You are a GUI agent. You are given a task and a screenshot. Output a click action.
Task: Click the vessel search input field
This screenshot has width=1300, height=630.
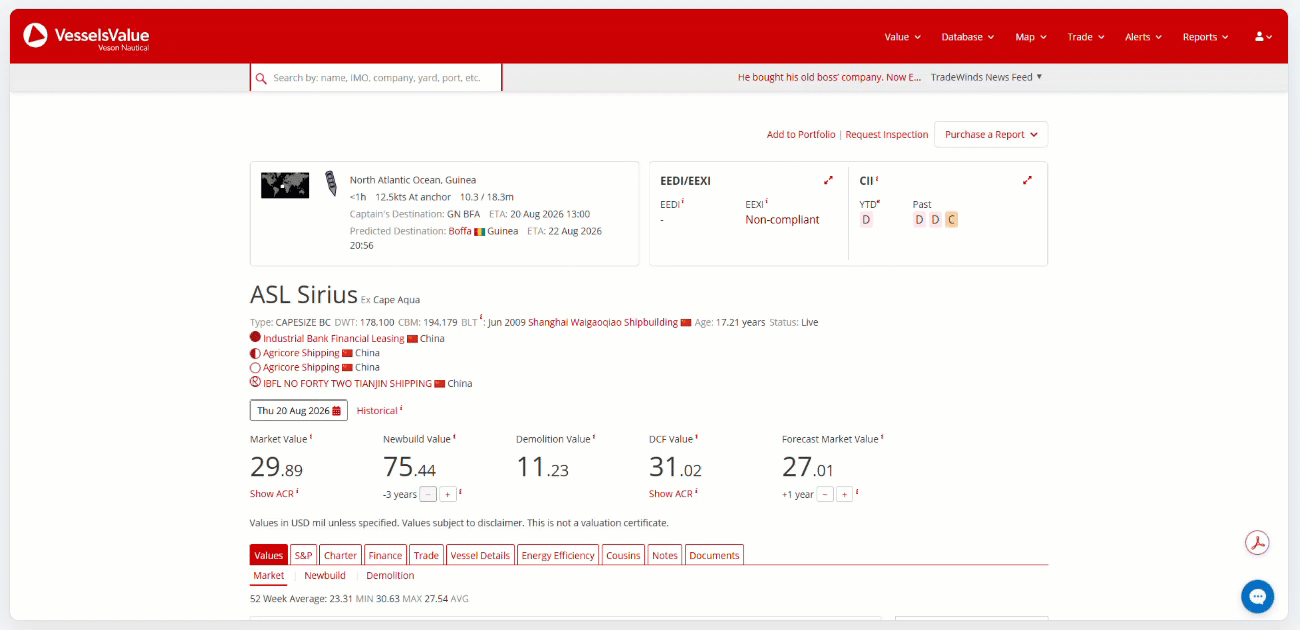(x=376, y=78)
